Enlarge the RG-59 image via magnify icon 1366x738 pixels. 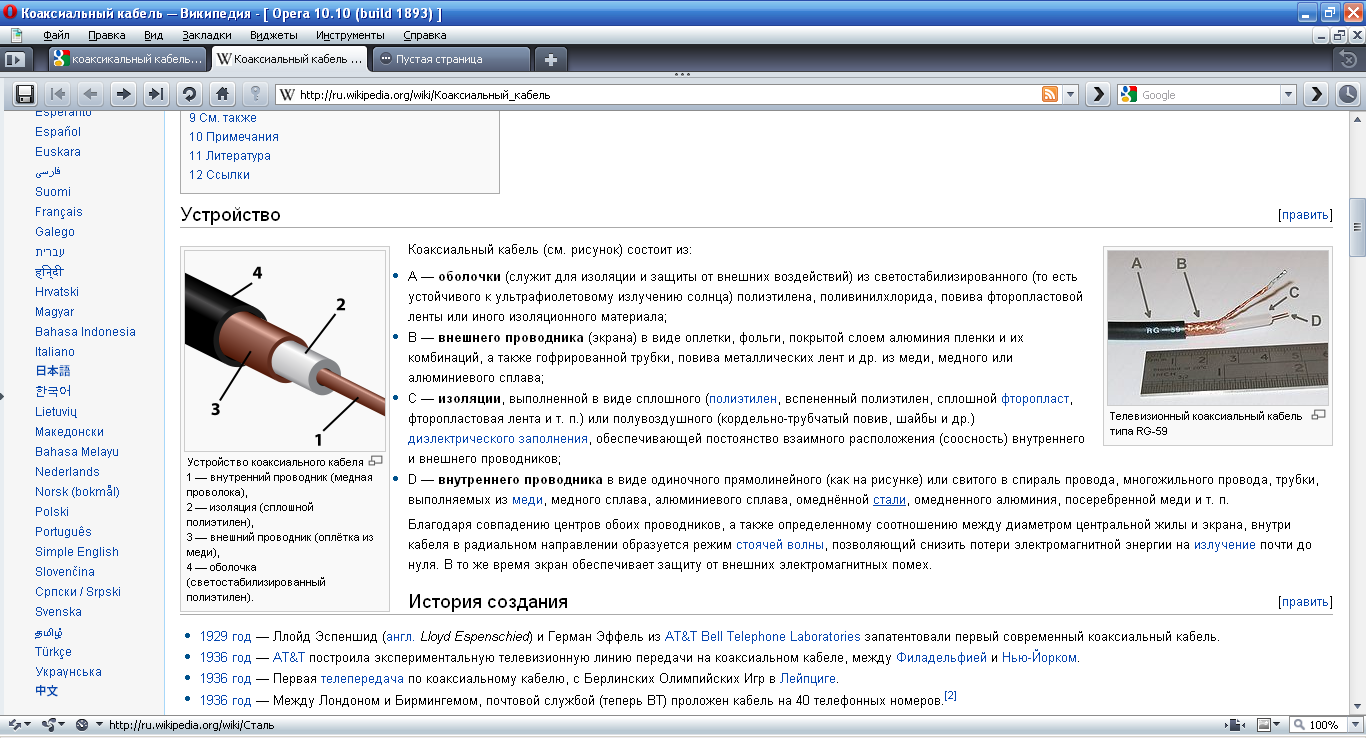1318,415
